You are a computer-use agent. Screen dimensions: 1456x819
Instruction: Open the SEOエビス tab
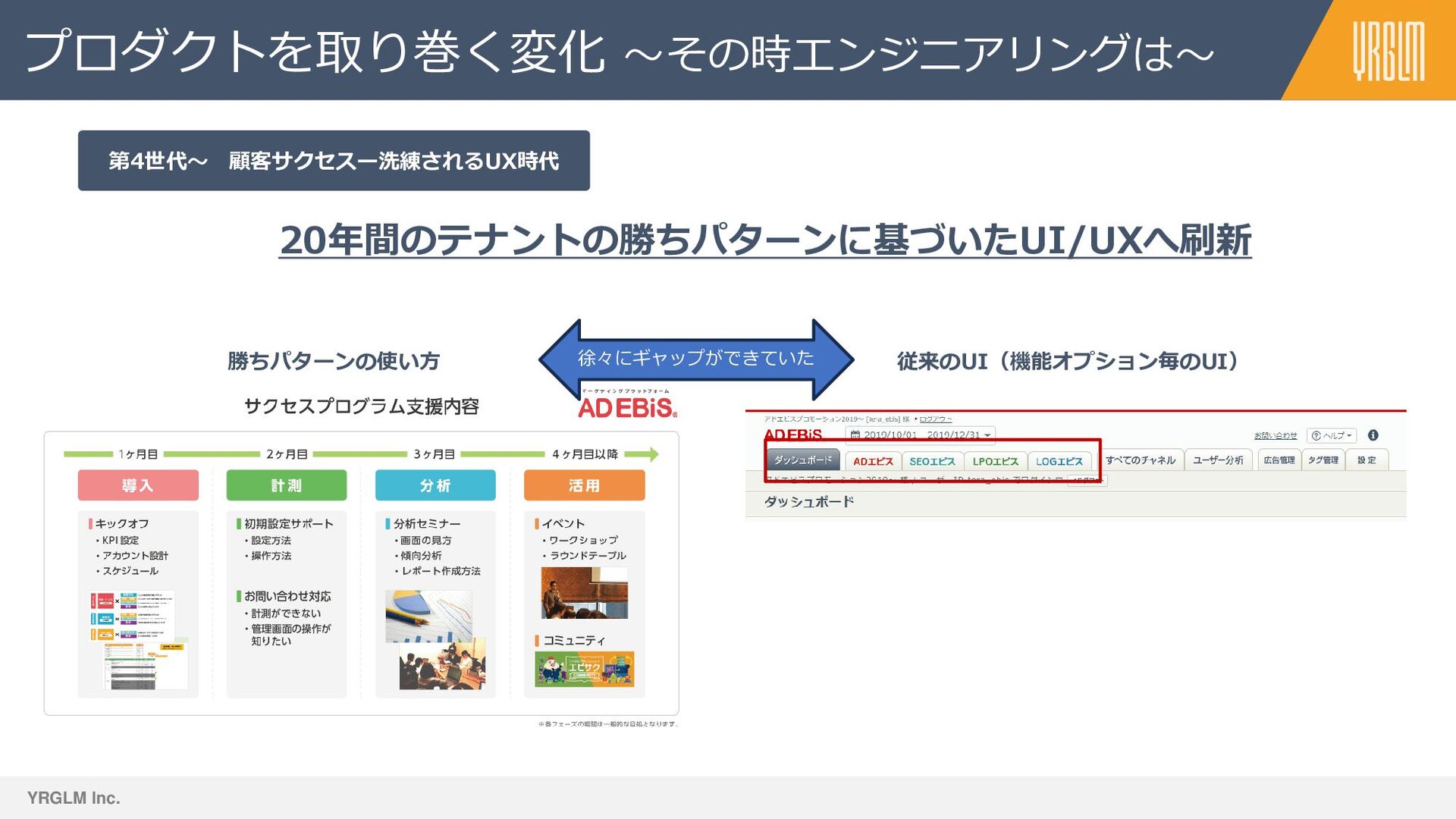[x=932, y=461]
